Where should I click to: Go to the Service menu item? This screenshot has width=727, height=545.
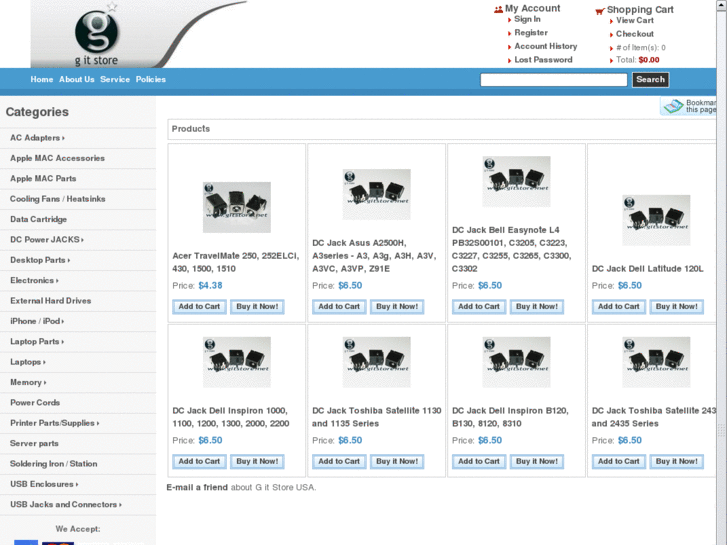click(115, 79)
